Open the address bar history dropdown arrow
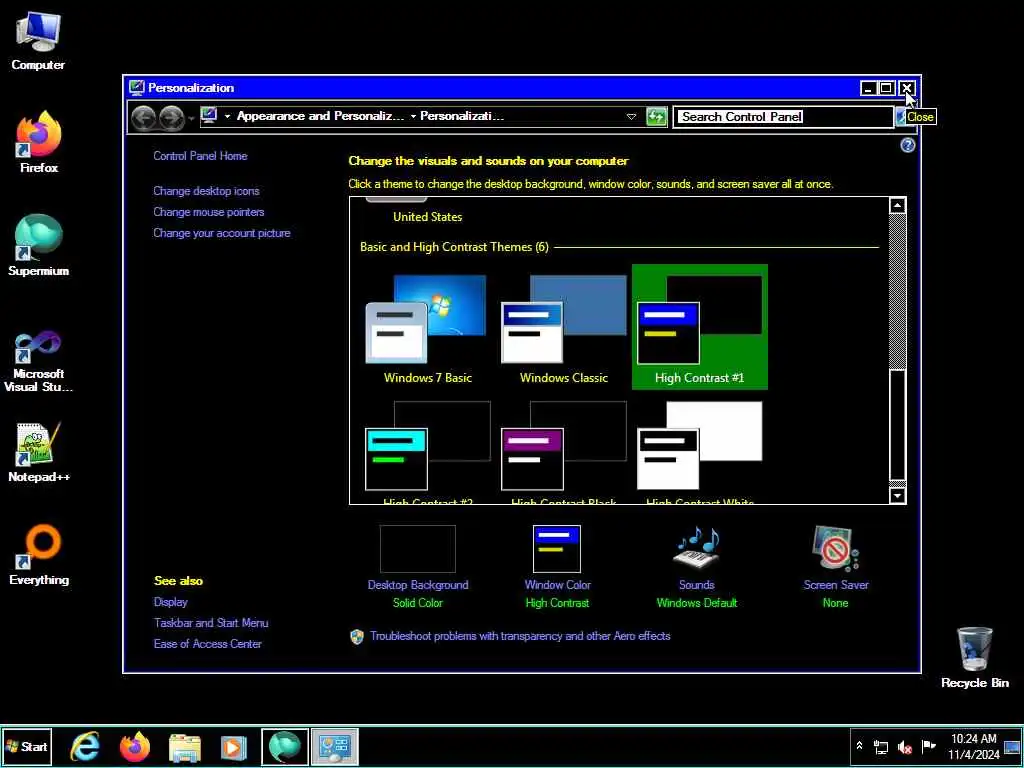 pyautogui.click(x=631, y=117)
